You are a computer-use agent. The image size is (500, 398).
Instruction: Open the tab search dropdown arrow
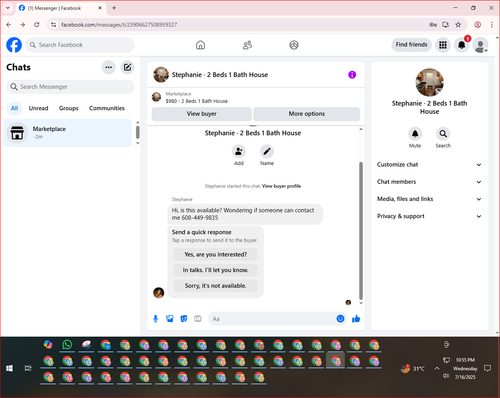[x=8, y=8]
